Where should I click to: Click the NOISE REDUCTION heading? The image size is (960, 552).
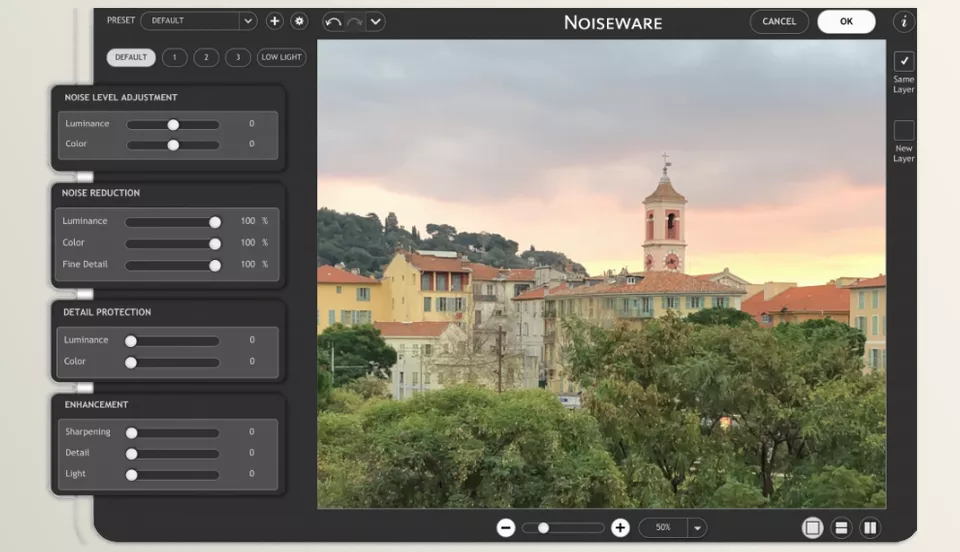[x=100, y=193]
